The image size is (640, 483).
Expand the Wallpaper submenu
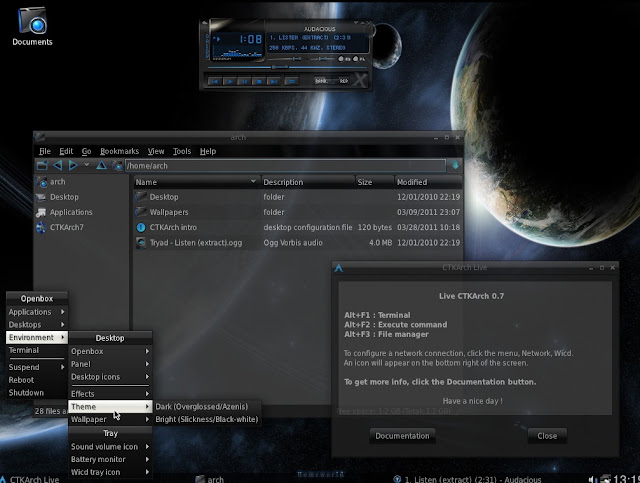110,419
